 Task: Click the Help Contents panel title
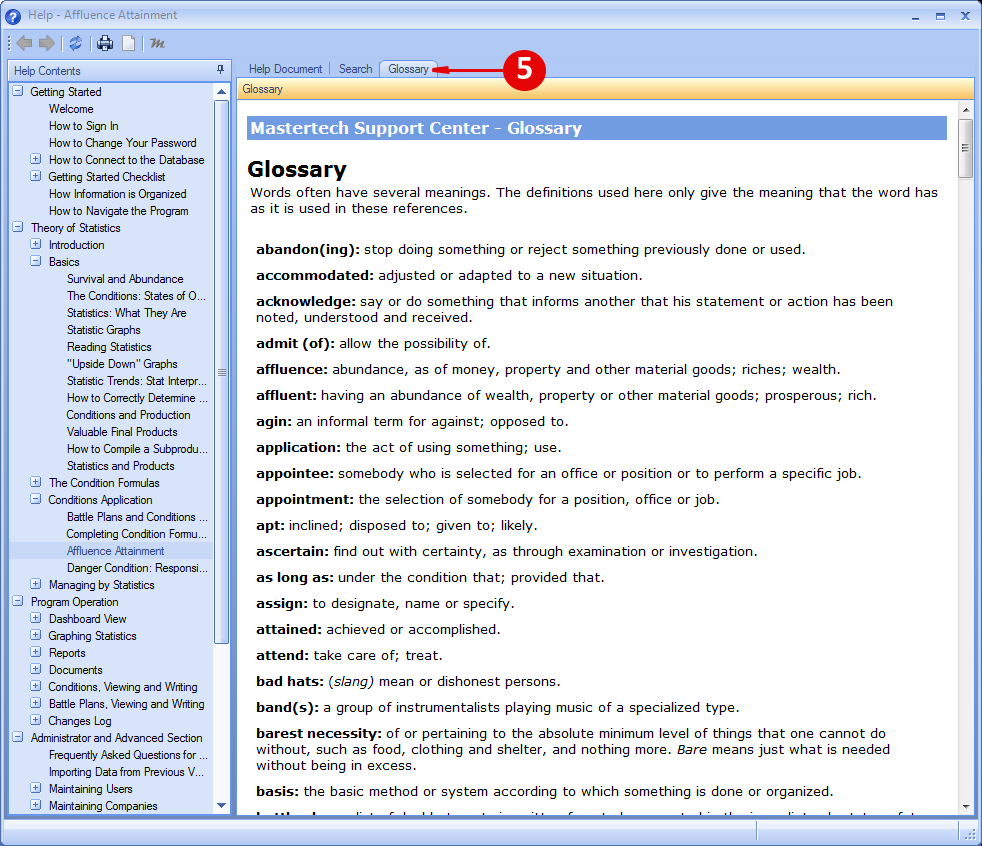point(47,71)
